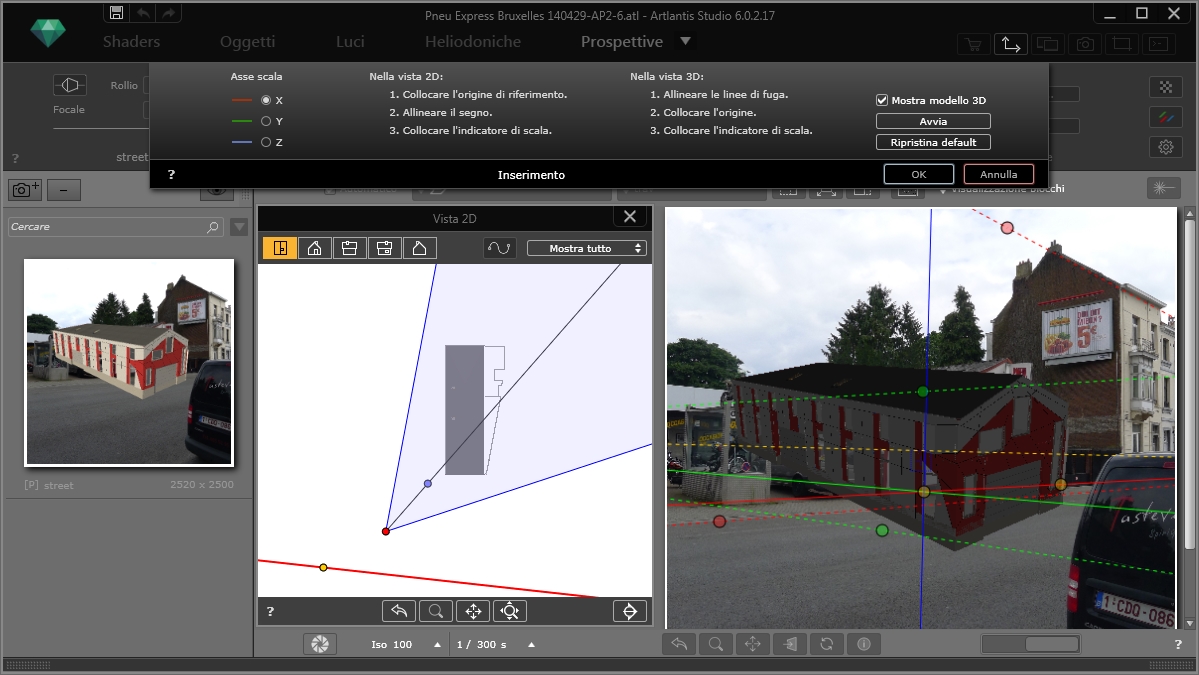This screenshot has width=1199, height=675.
Task: Click the green Artlantis gem logo
Action: (47, 33)
